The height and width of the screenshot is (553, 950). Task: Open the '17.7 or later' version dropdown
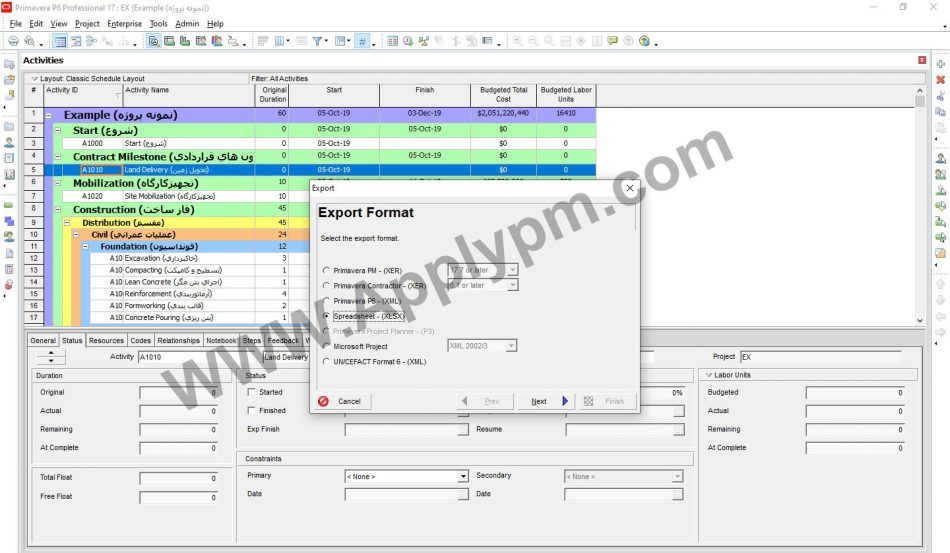click(x=513, y=270)
